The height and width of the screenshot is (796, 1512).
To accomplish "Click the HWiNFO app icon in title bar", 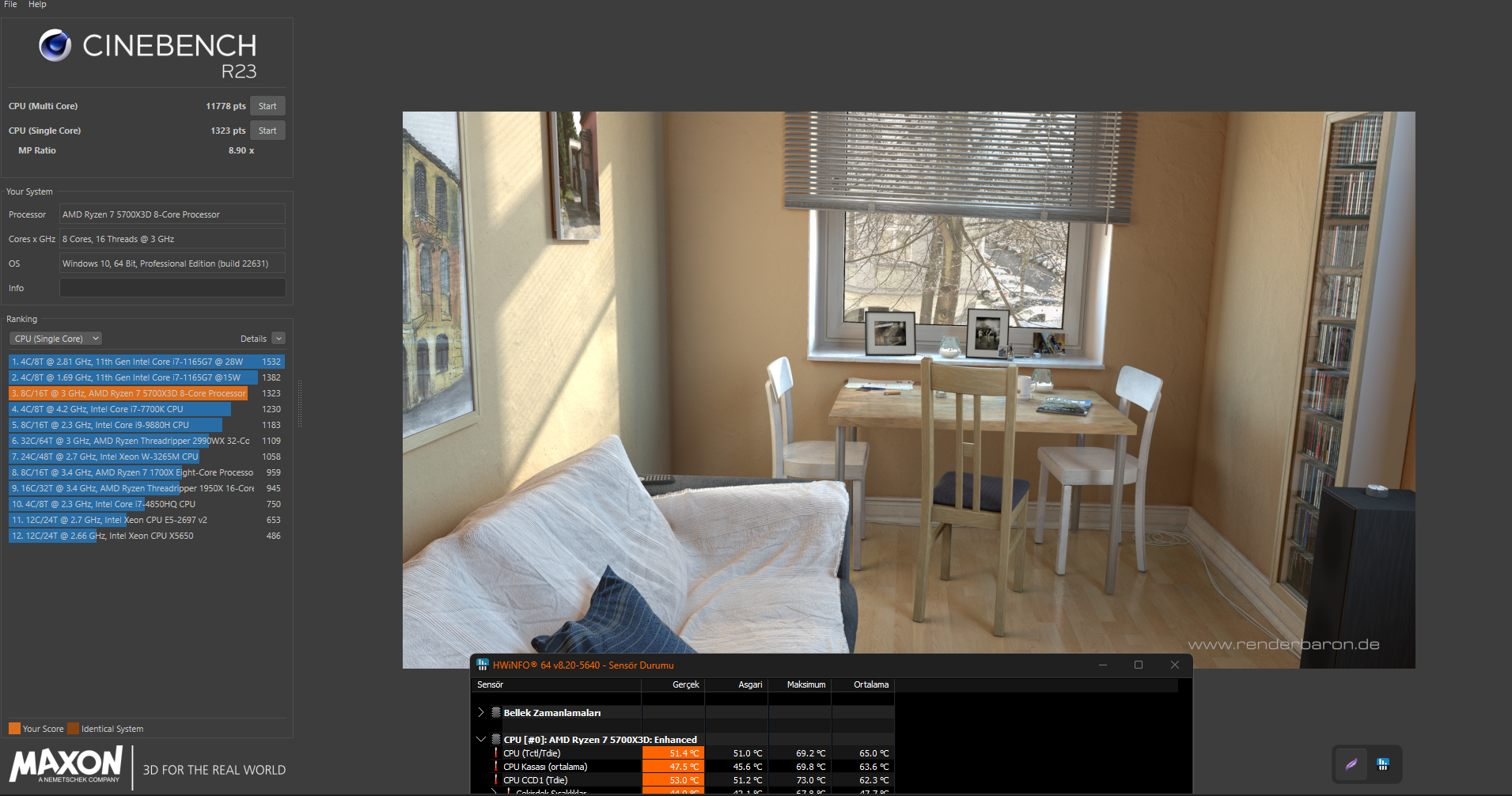I will (x=482, y=665).
